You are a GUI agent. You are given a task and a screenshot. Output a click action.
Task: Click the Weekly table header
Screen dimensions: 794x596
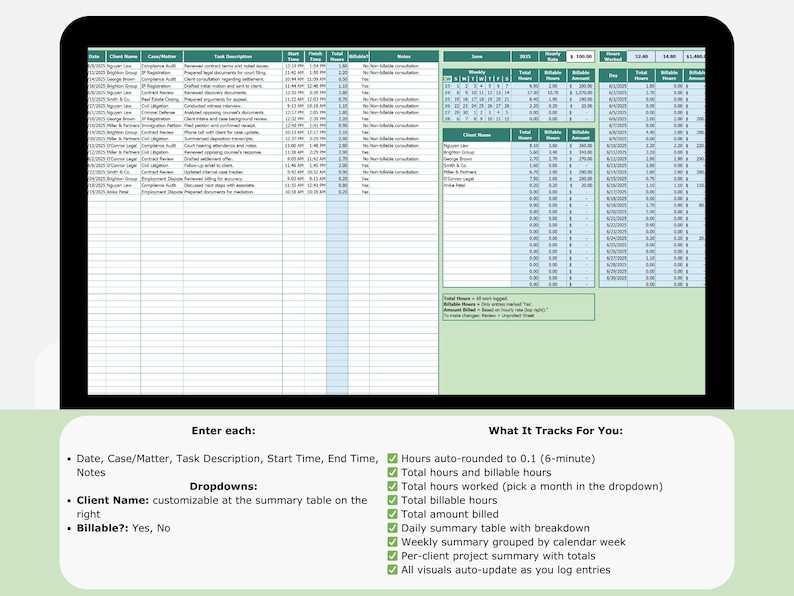[477, 72]
